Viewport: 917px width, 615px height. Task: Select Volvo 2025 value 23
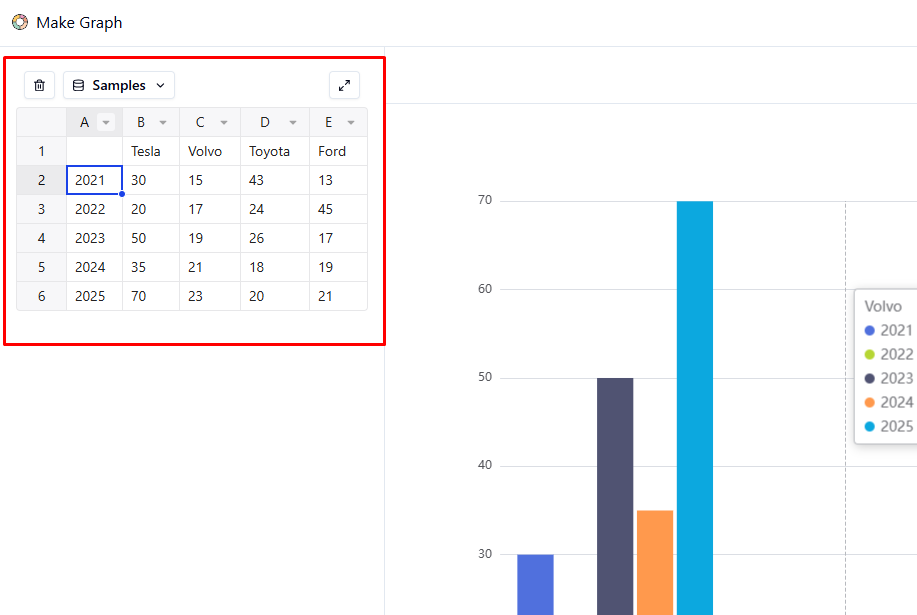tap(210, 296)
